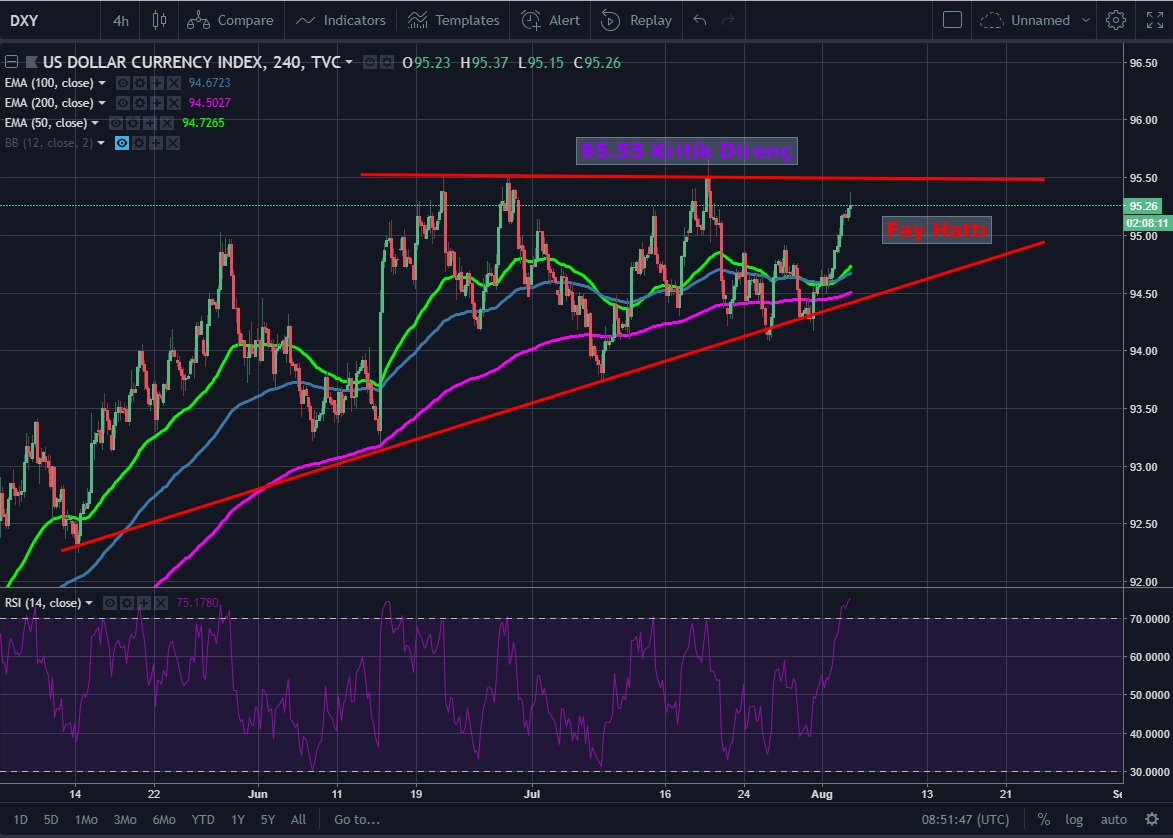
Task: Hide the EMA (50, close) indicator
Action: click(x=116, y=123)
